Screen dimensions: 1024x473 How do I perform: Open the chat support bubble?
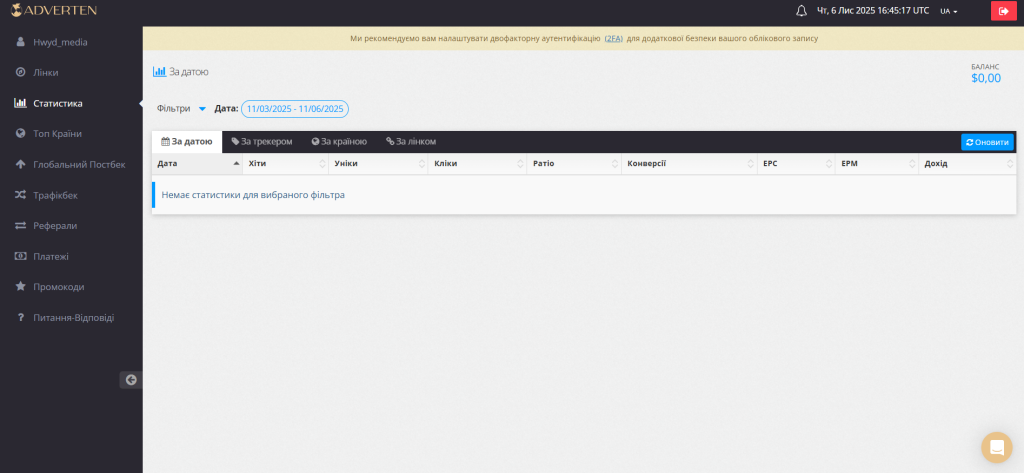996,447
